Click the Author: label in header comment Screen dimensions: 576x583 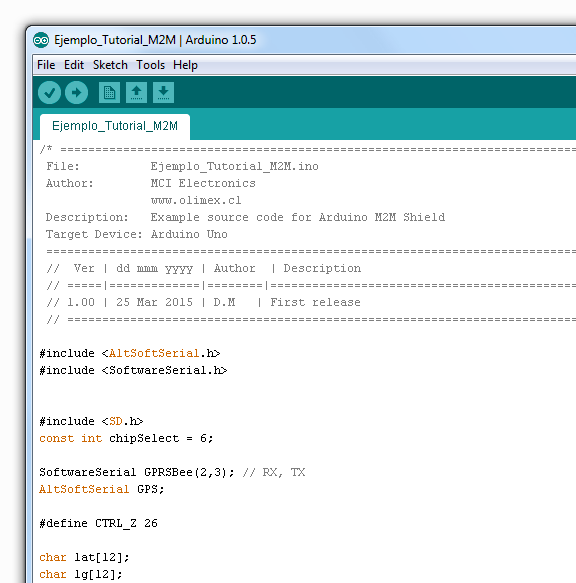(x=70, y=183)
